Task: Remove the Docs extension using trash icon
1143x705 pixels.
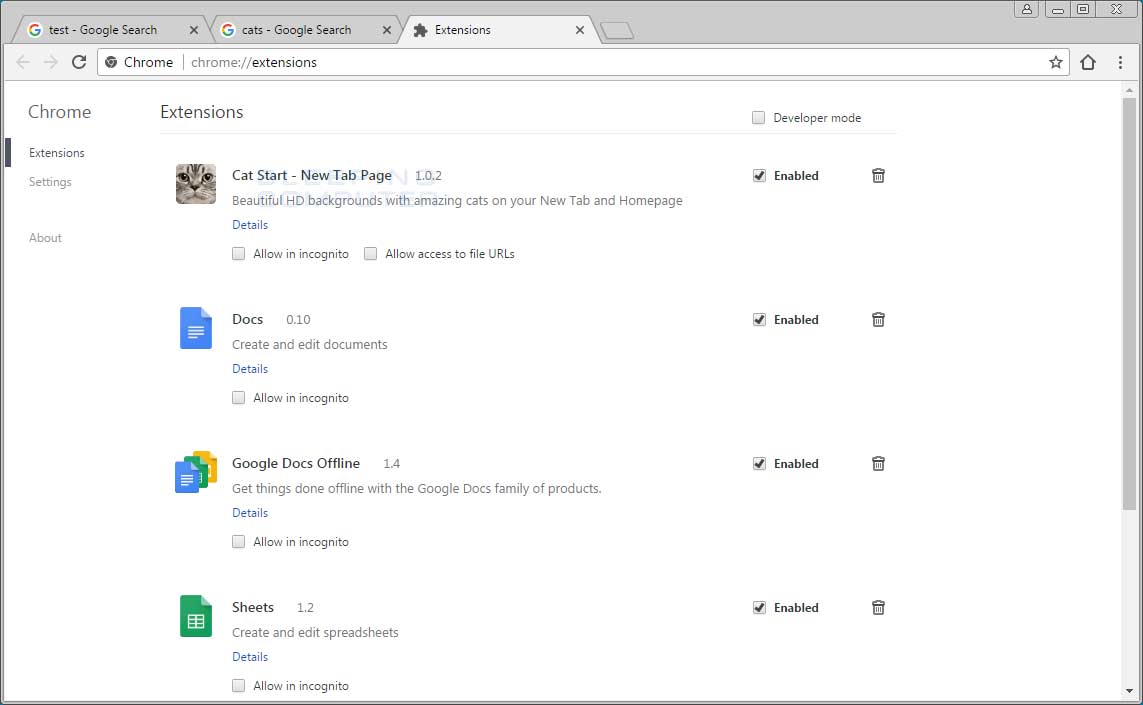Action: [x=878, y=320]
